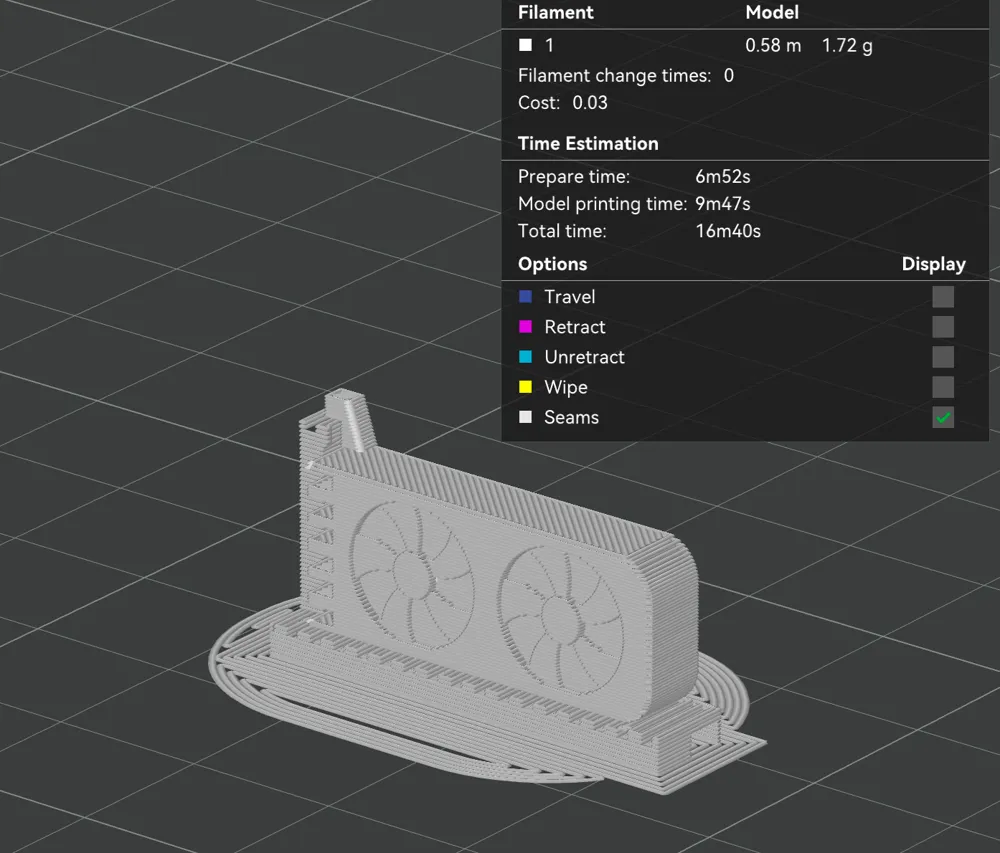Collapse the Options section

pyautogui.click(x=551, y=263)
